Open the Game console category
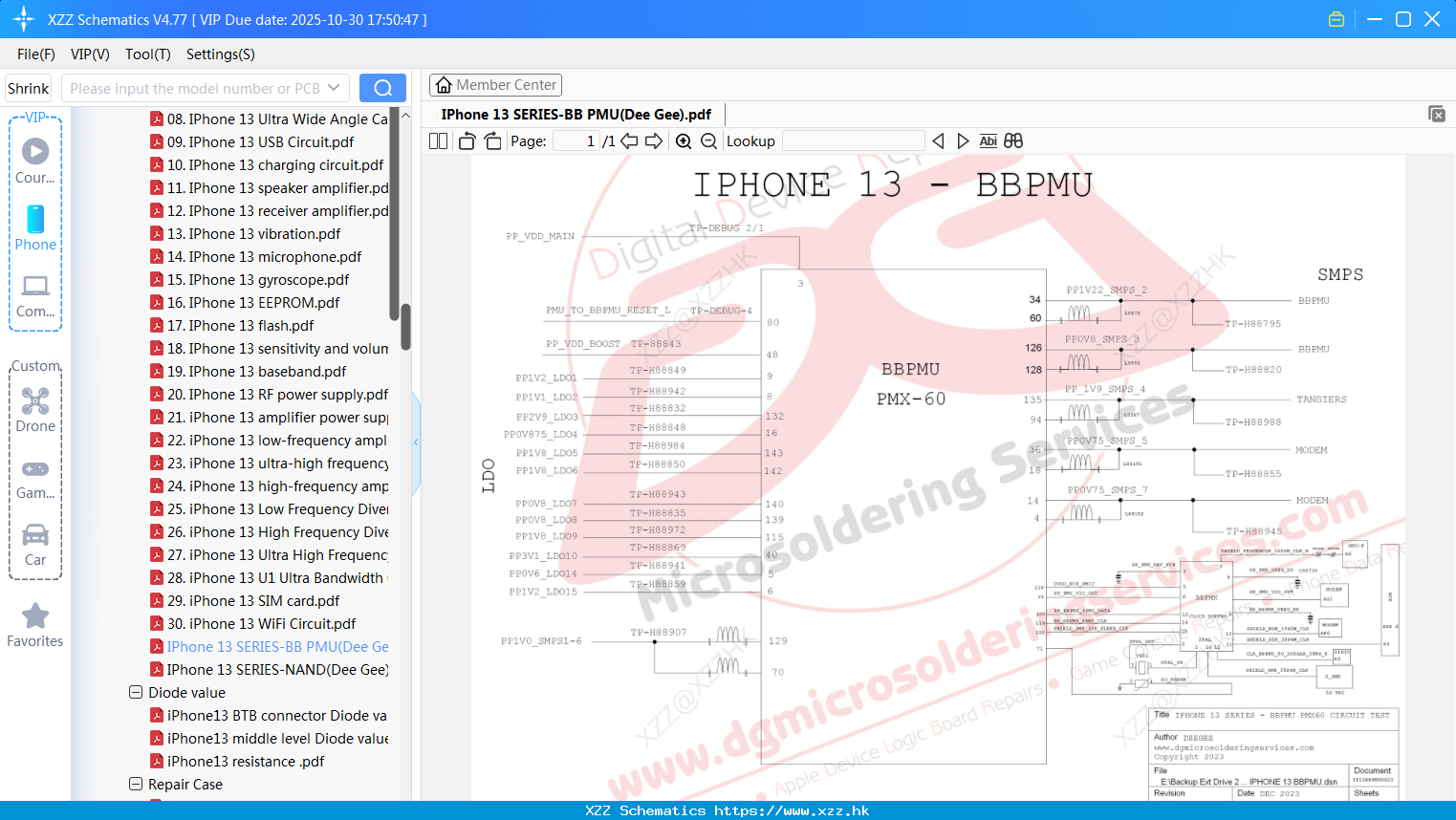 pyautogui.click(x=35, y=479)
